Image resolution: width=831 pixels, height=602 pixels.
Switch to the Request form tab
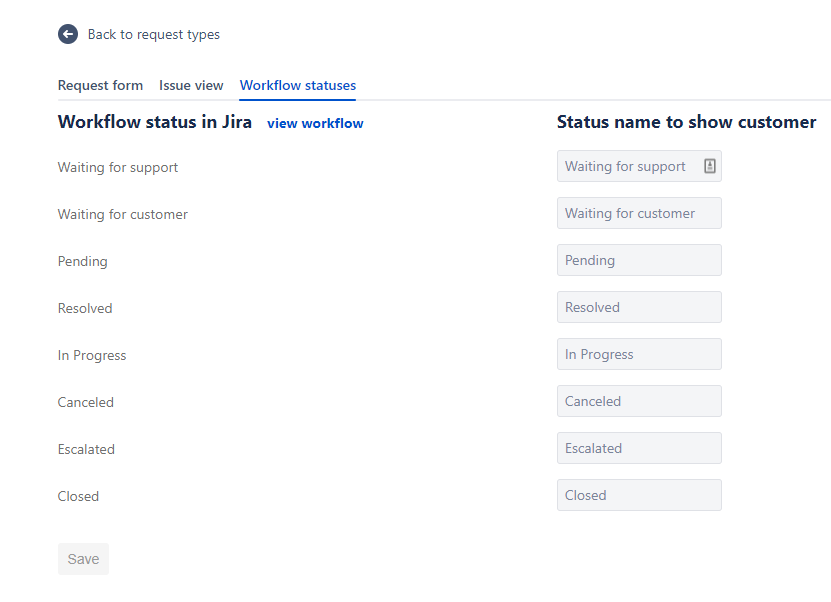[100, 85]
